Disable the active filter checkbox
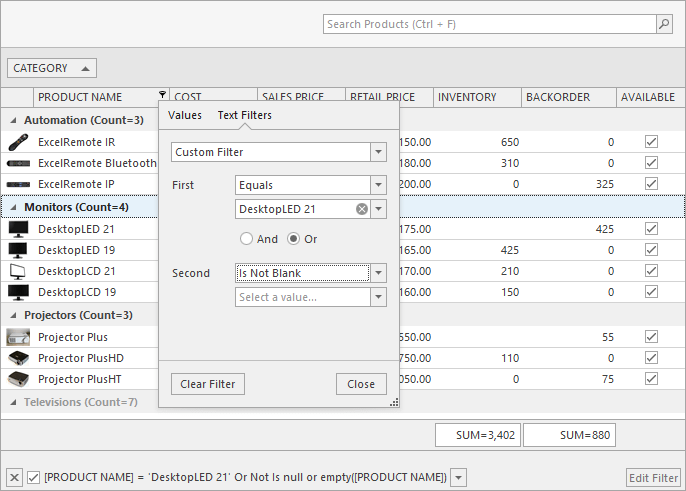Image resolution: width=686 pixels, height=491 pixels. point(33,478)
